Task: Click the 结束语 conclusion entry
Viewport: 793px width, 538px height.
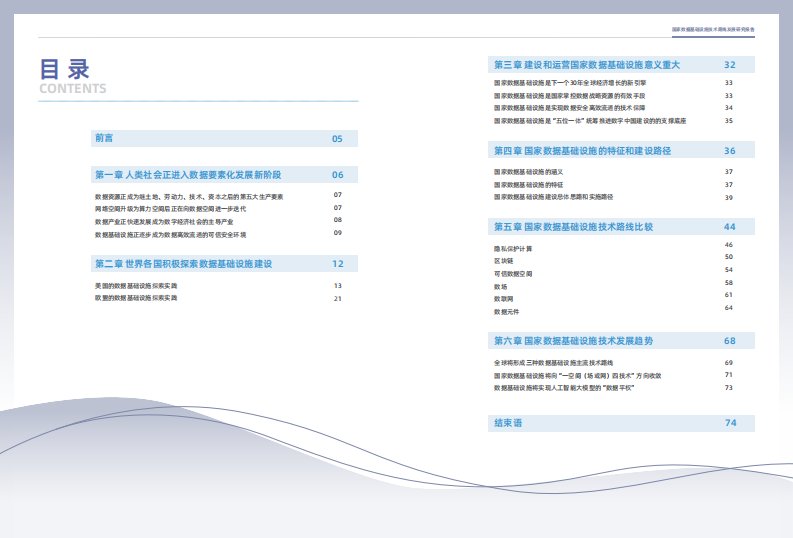Action: (508, 423)
